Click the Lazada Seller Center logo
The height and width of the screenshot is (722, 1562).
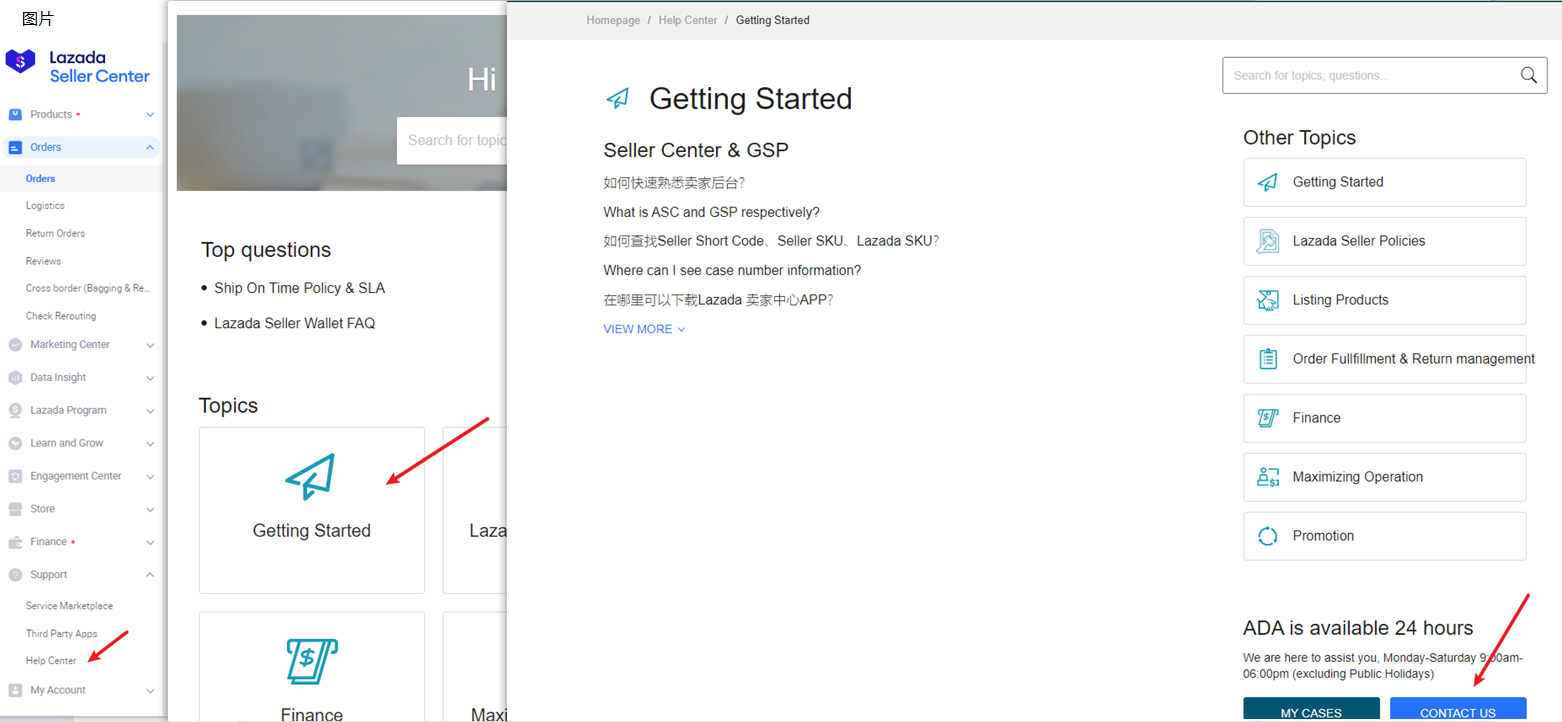pos(78,67)
